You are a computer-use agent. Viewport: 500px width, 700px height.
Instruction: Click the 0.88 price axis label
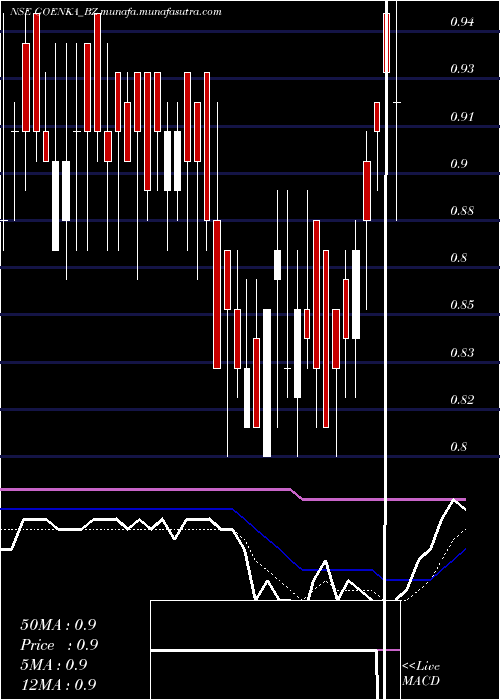[x=462, y=211]
